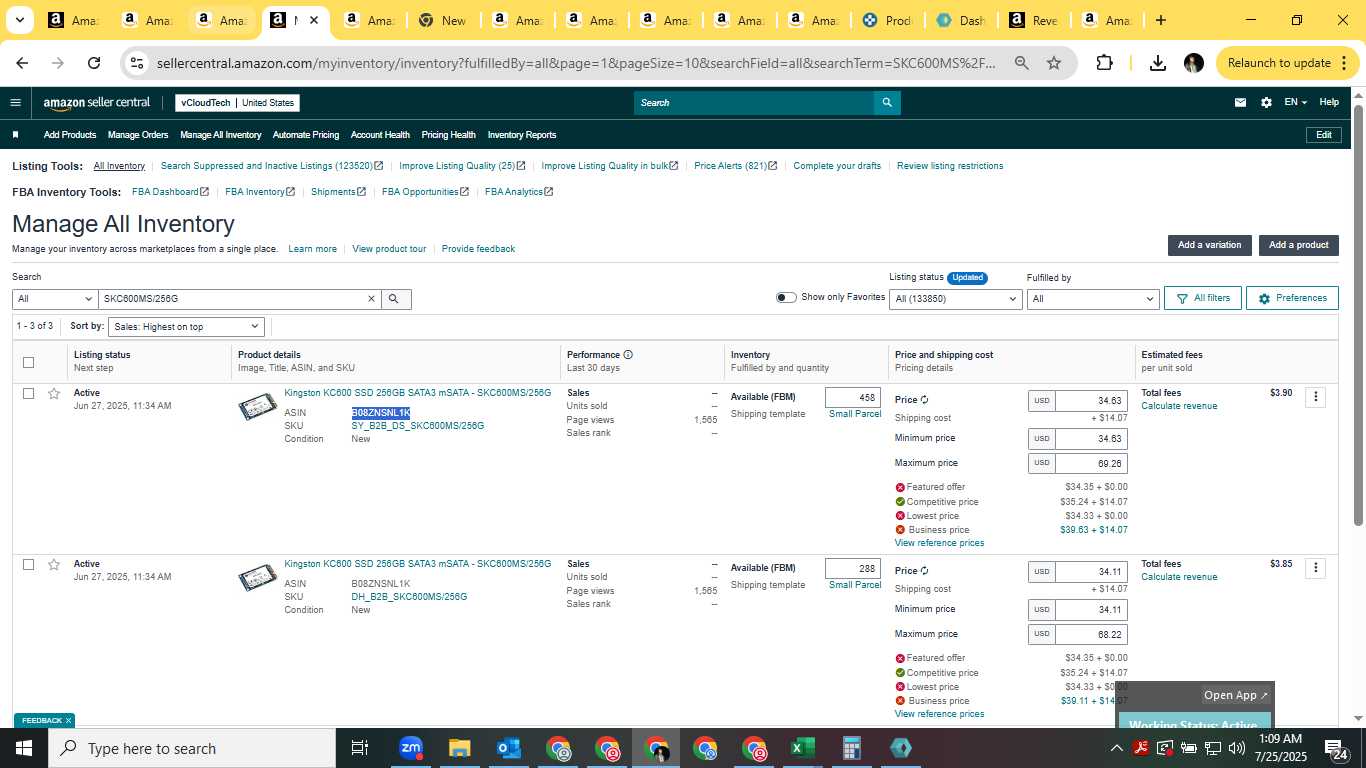Open the Calculator in taskbar
This screenshot has width=1366, height=768.
tap(851, 748)
